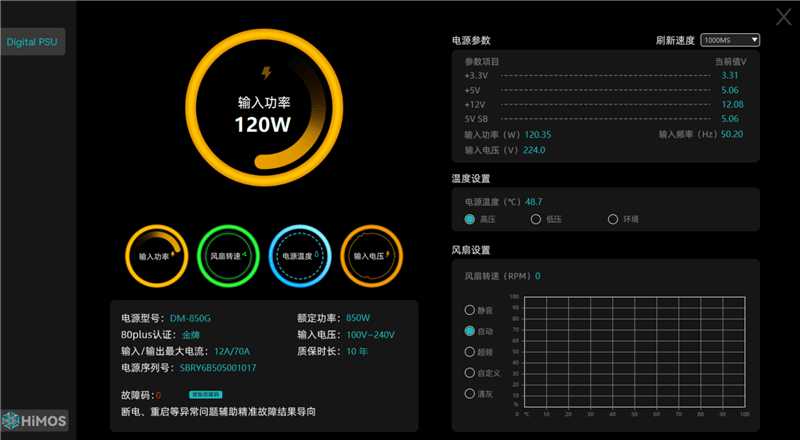Screen dimensions: 800x440
Task: Click the model name DM-850G
Action: pos(190,318)
